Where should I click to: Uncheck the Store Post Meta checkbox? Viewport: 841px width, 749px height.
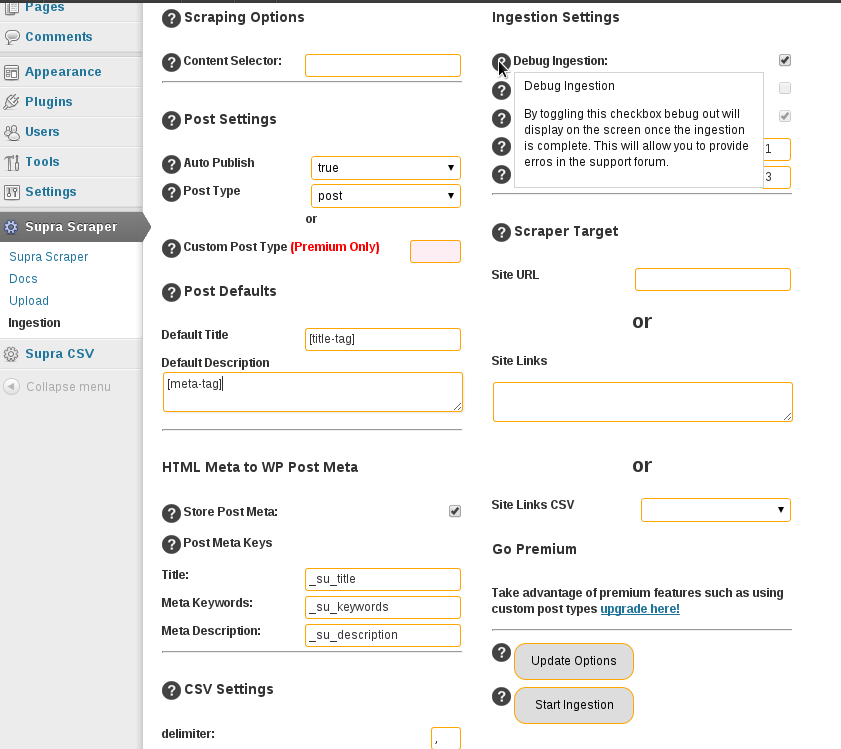[455, 511]
